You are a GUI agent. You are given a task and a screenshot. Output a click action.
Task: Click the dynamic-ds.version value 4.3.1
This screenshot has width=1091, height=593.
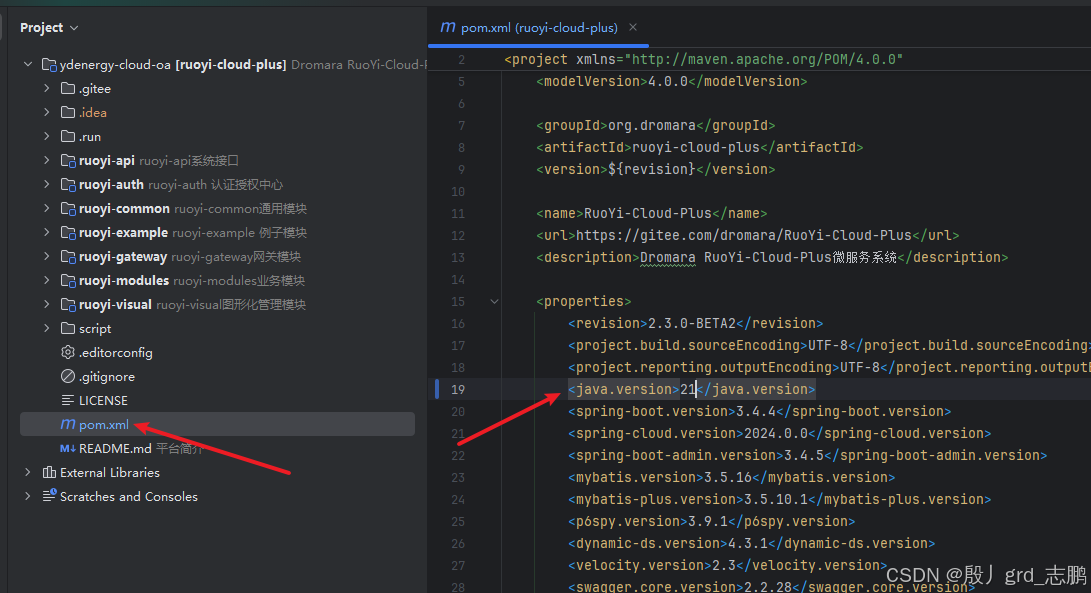[748, 543]
